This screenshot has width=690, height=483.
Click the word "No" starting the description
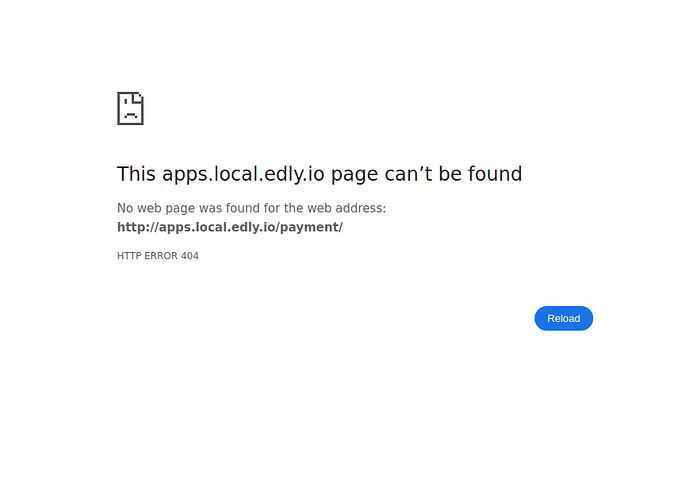125,208
